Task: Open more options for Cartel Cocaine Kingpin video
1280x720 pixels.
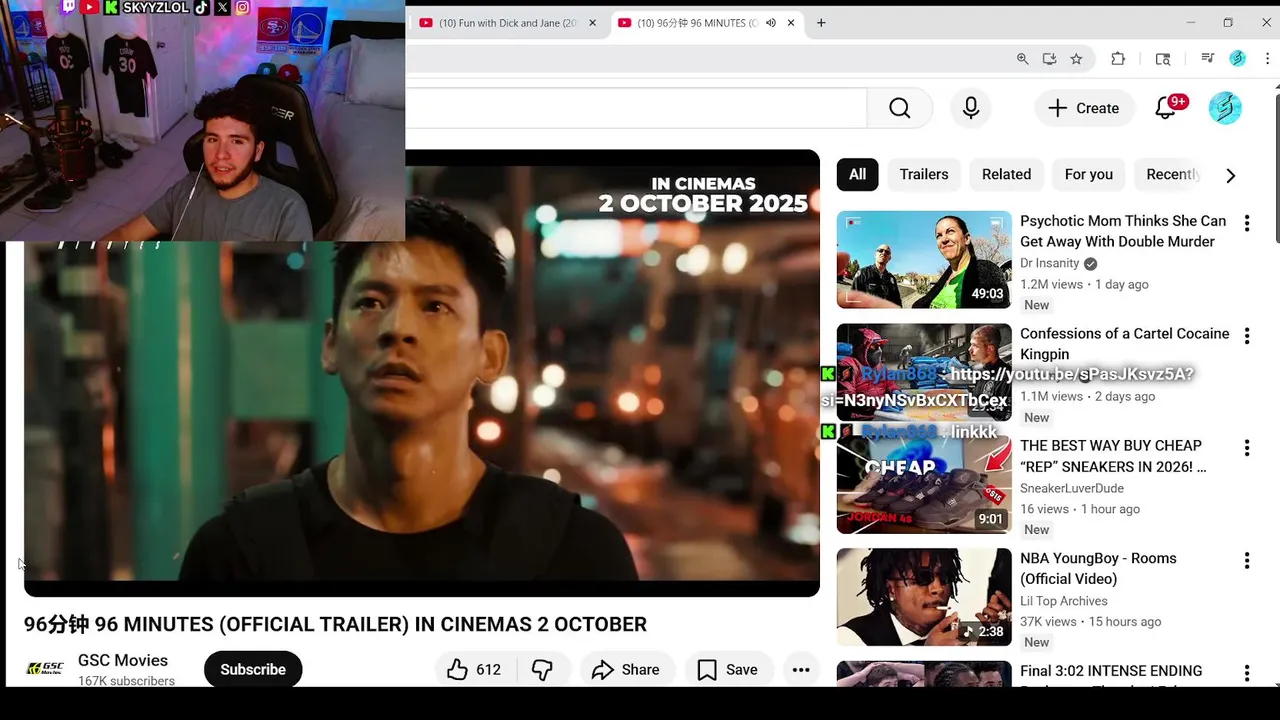Action: coord(1247,336)
